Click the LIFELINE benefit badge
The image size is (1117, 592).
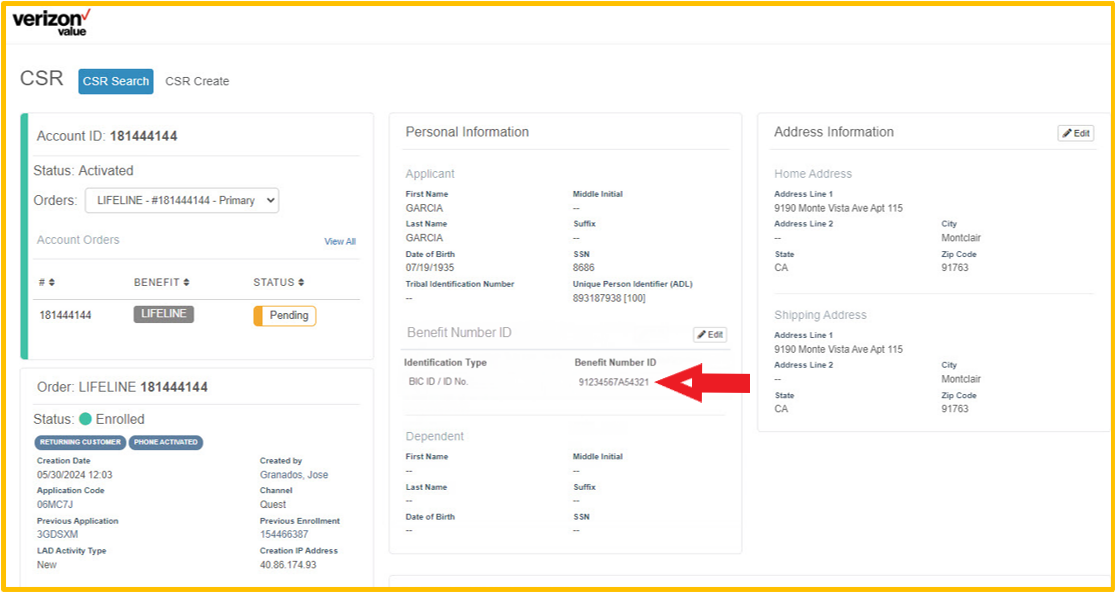click(164, 314)
